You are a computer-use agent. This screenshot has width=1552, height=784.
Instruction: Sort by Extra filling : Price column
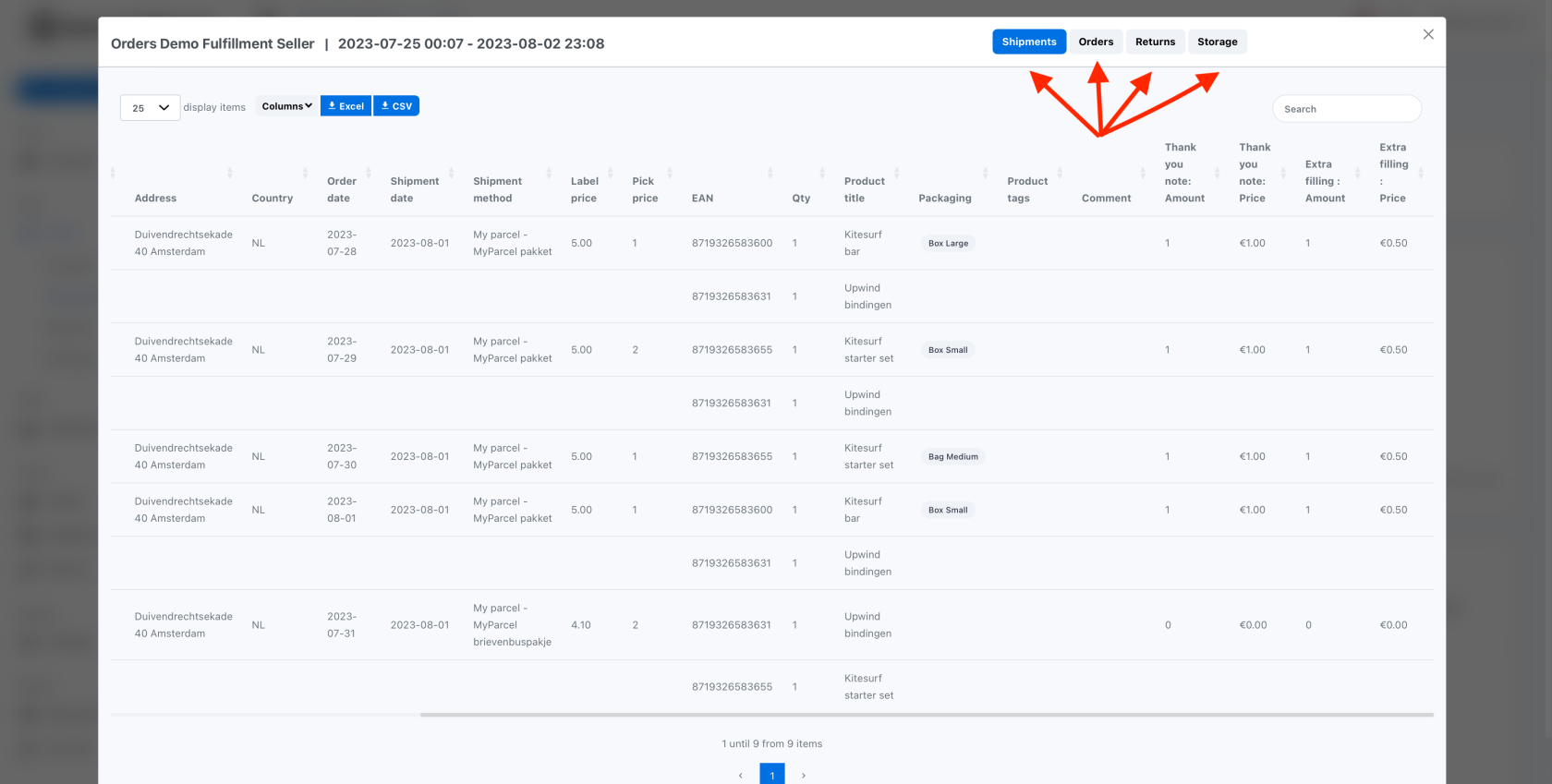coord(1393,173)
